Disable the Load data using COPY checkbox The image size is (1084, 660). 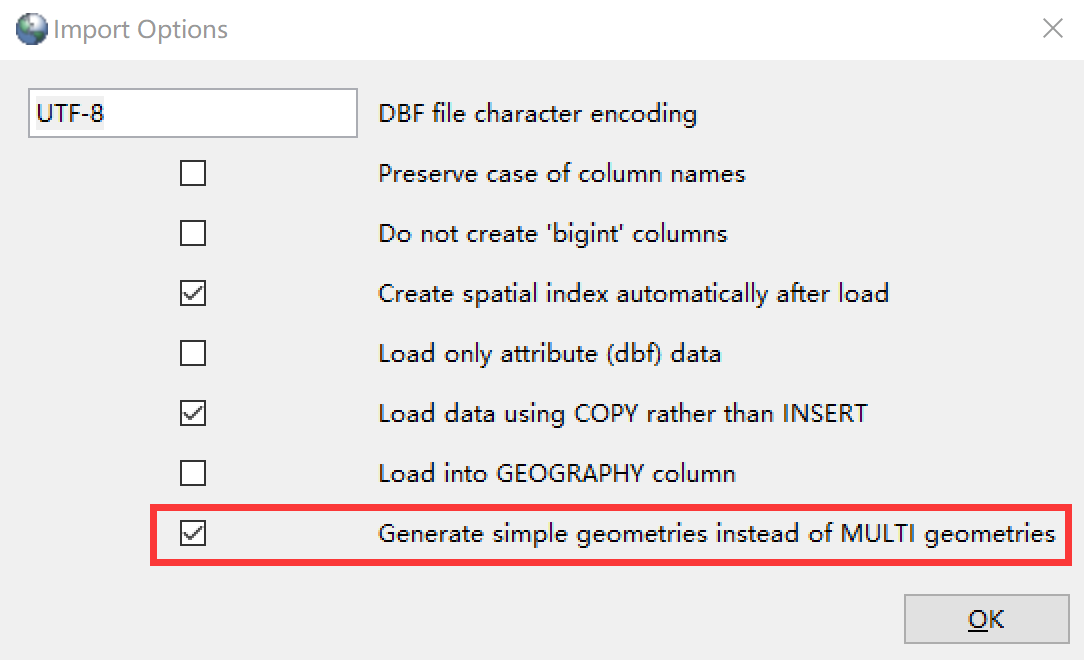pos(193,413)
